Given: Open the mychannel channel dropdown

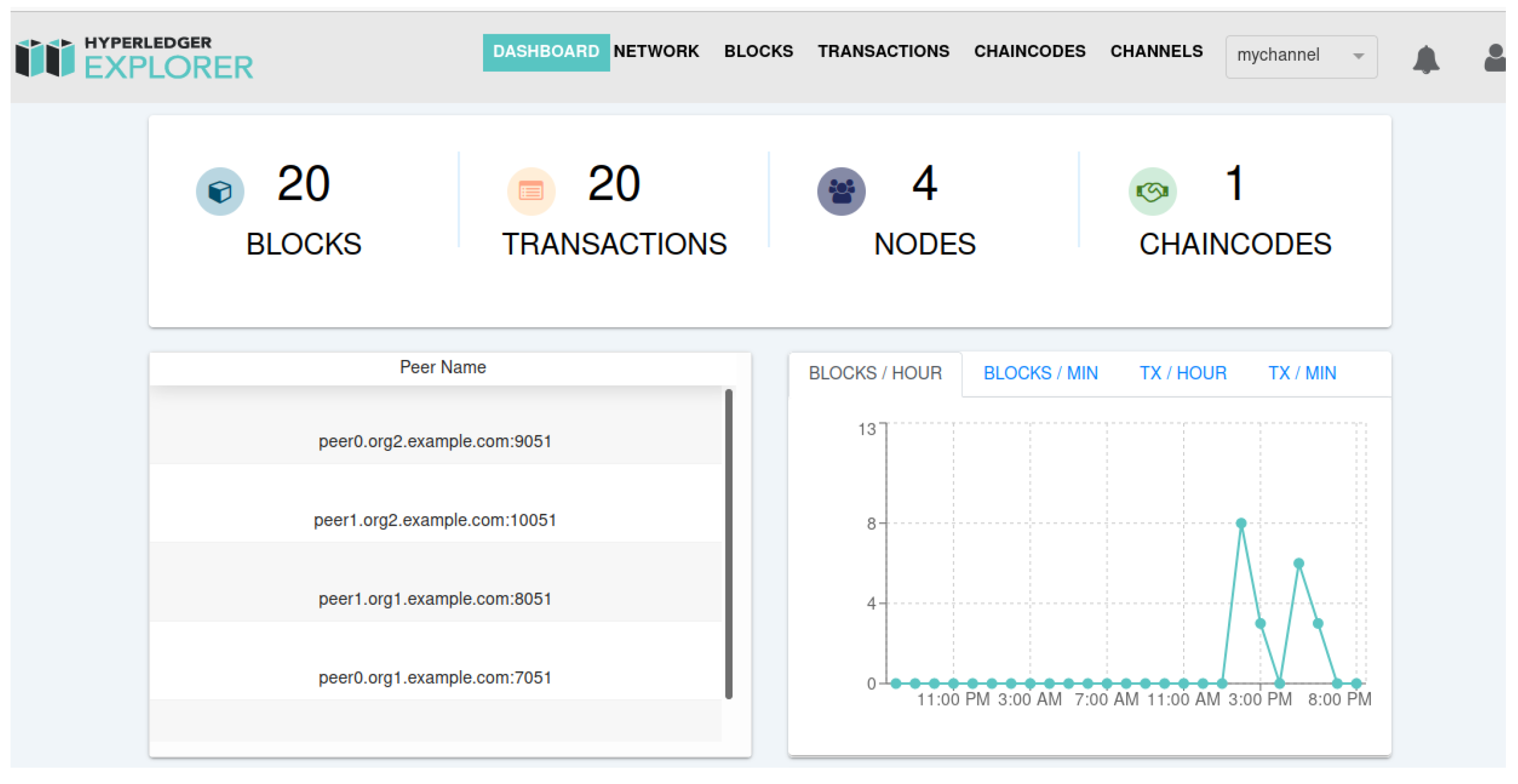Looking at the screenshot, I should 1291,56.
